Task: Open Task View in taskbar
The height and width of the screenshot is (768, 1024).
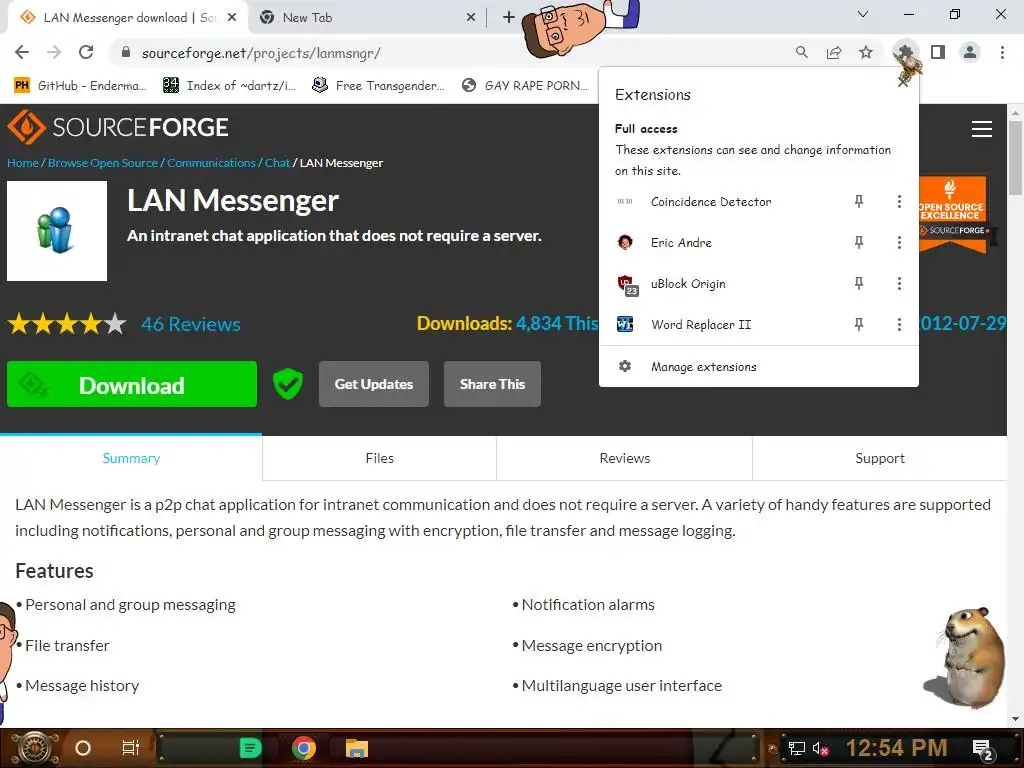Action: coord(131,748)
